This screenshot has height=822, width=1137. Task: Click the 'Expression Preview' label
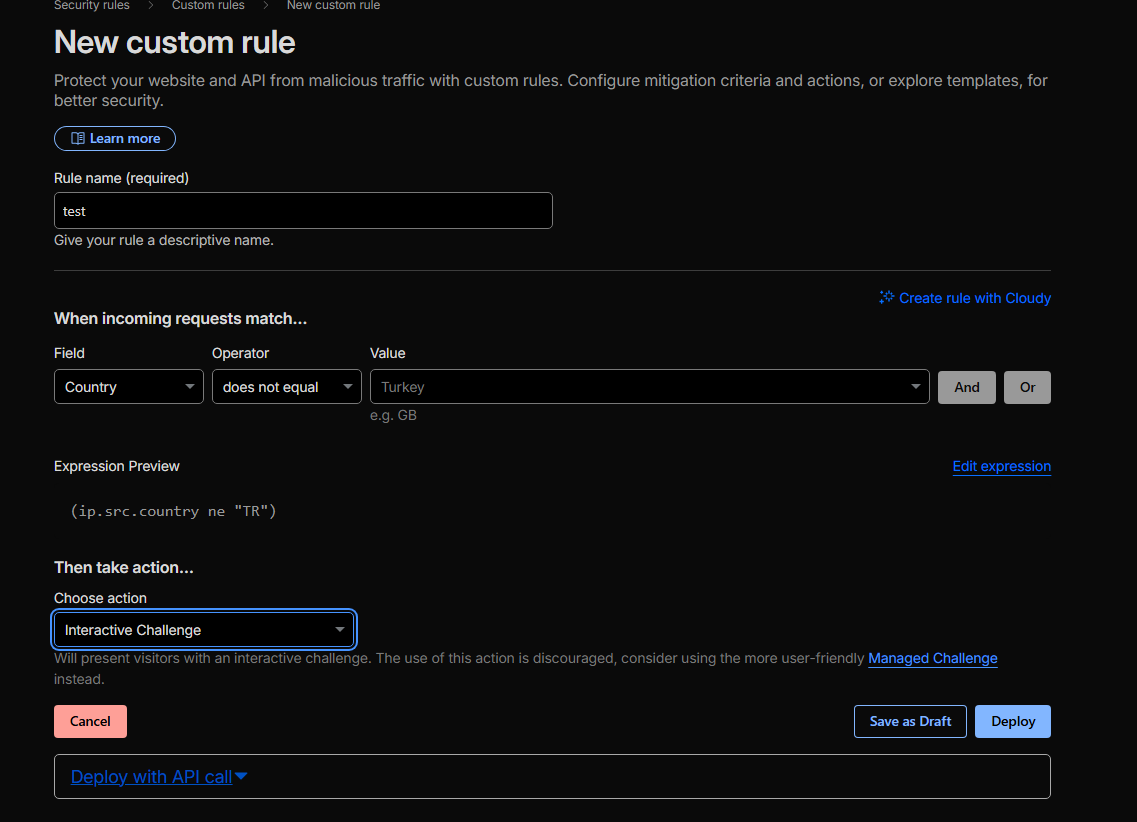click(x=117, y=466)
